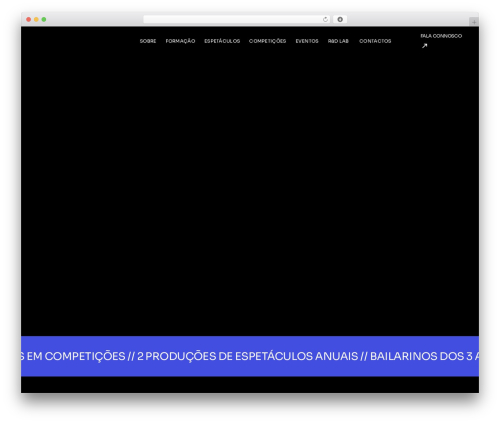Close the window with red button

click(29, 20)
